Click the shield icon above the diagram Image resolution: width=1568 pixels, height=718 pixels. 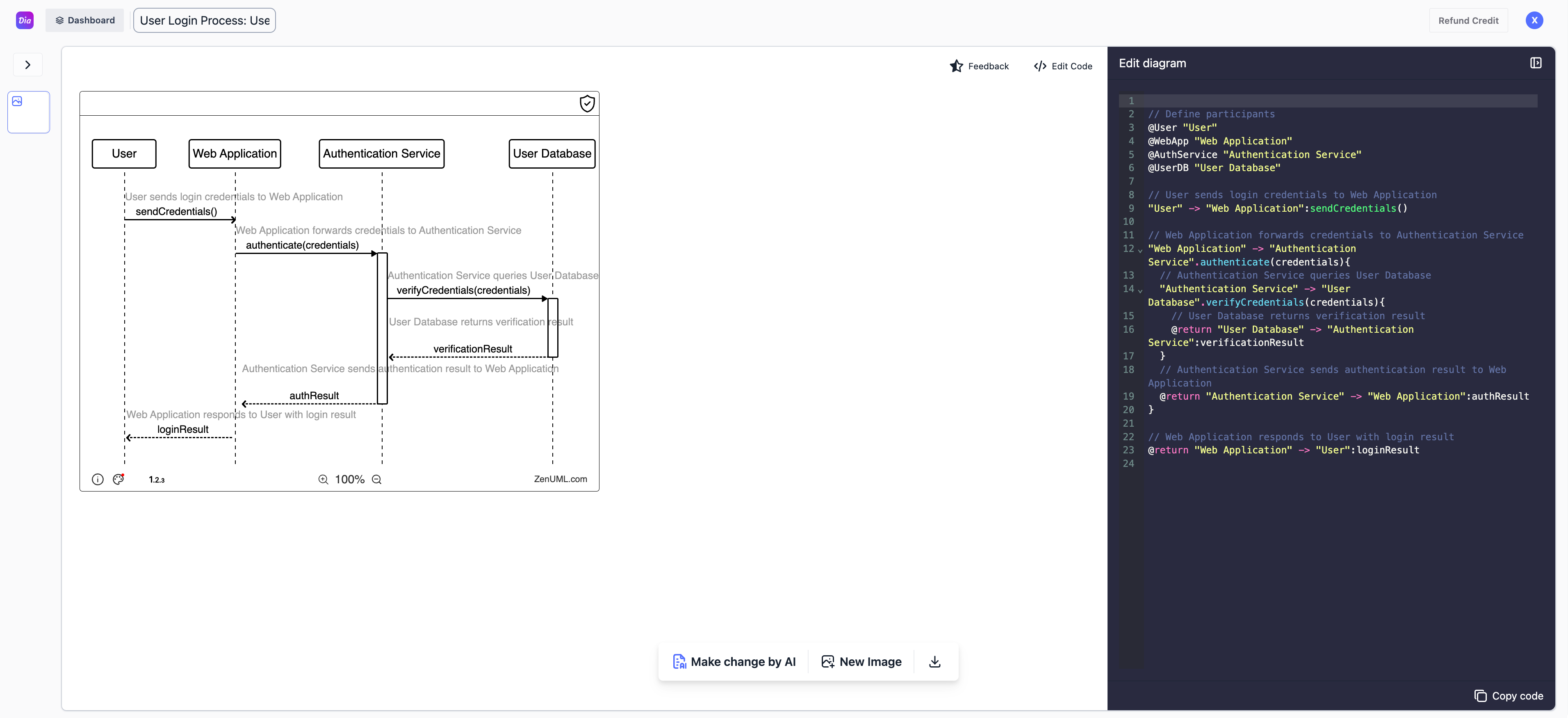tap(587, 103)
